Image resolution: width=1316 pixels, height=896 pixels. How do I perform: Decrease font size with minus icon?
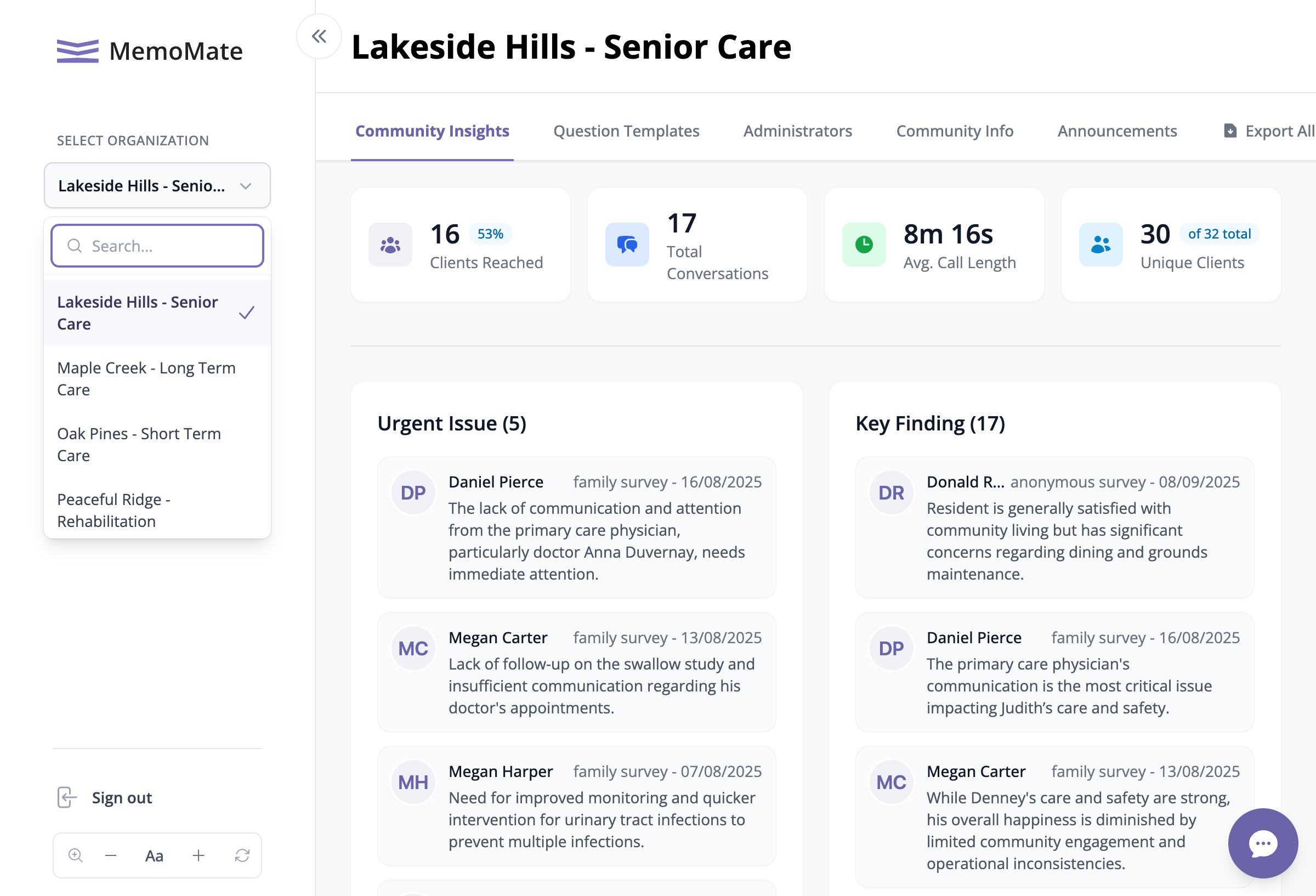[x=111, y=855]
